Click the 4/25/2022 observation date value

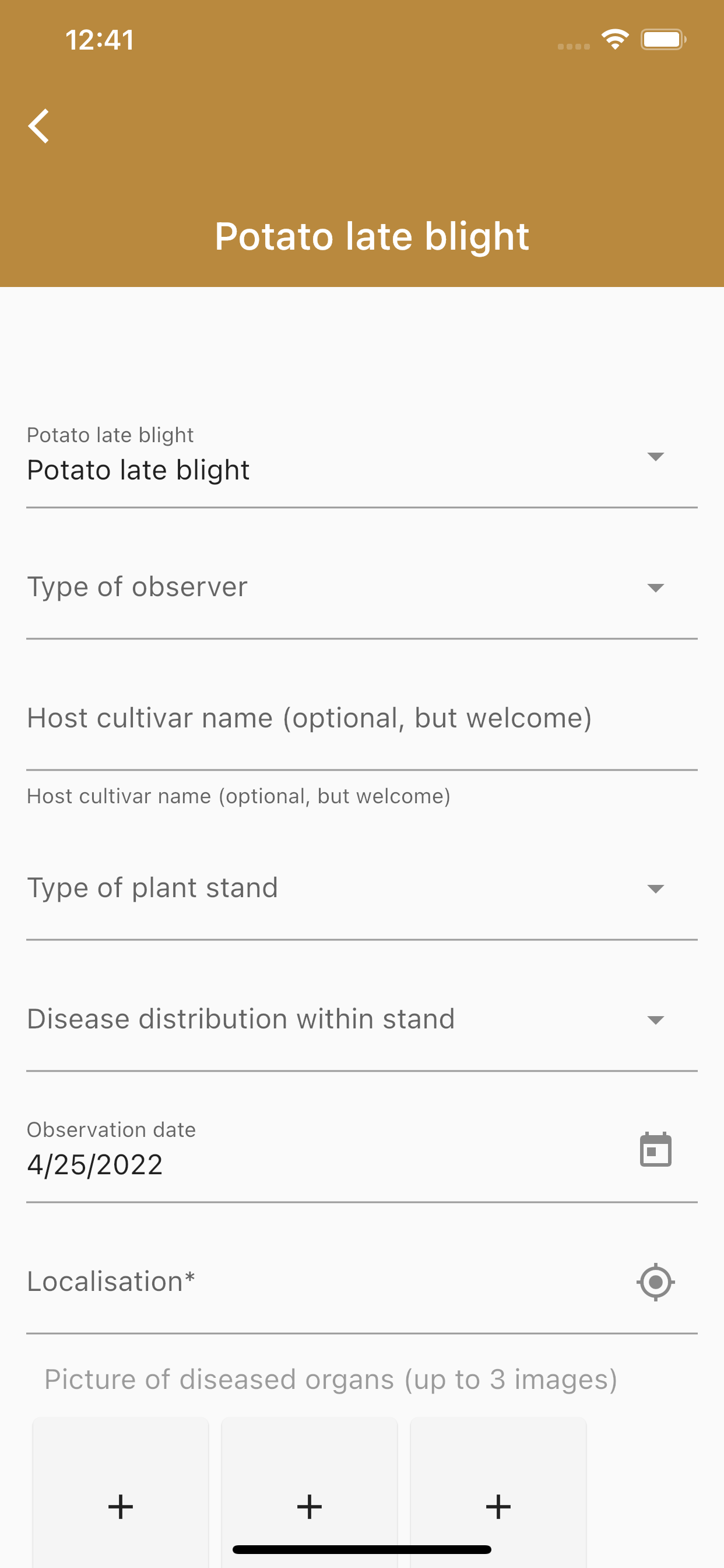95,1164
